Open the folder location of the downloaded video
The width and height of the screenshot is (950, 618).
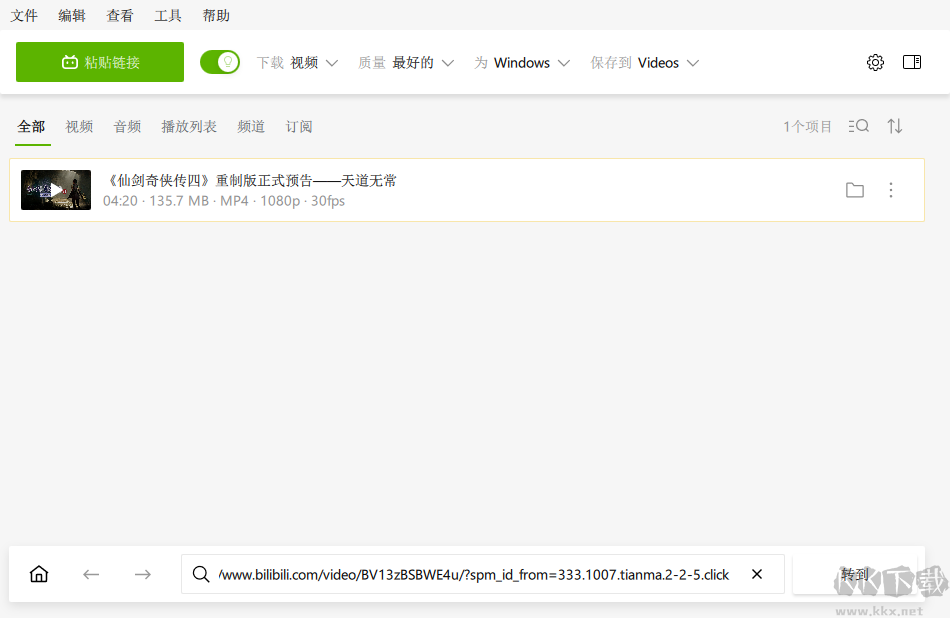tap(855, 189)
